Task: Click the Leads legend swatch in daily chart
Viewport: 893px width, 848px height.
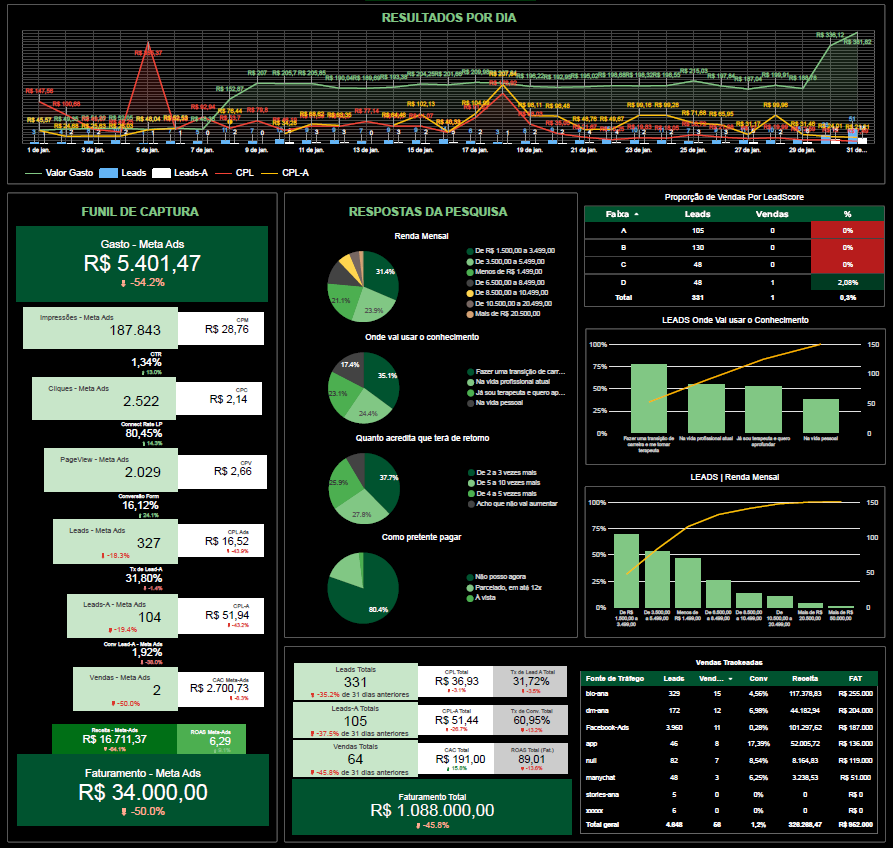Action: 109,173
